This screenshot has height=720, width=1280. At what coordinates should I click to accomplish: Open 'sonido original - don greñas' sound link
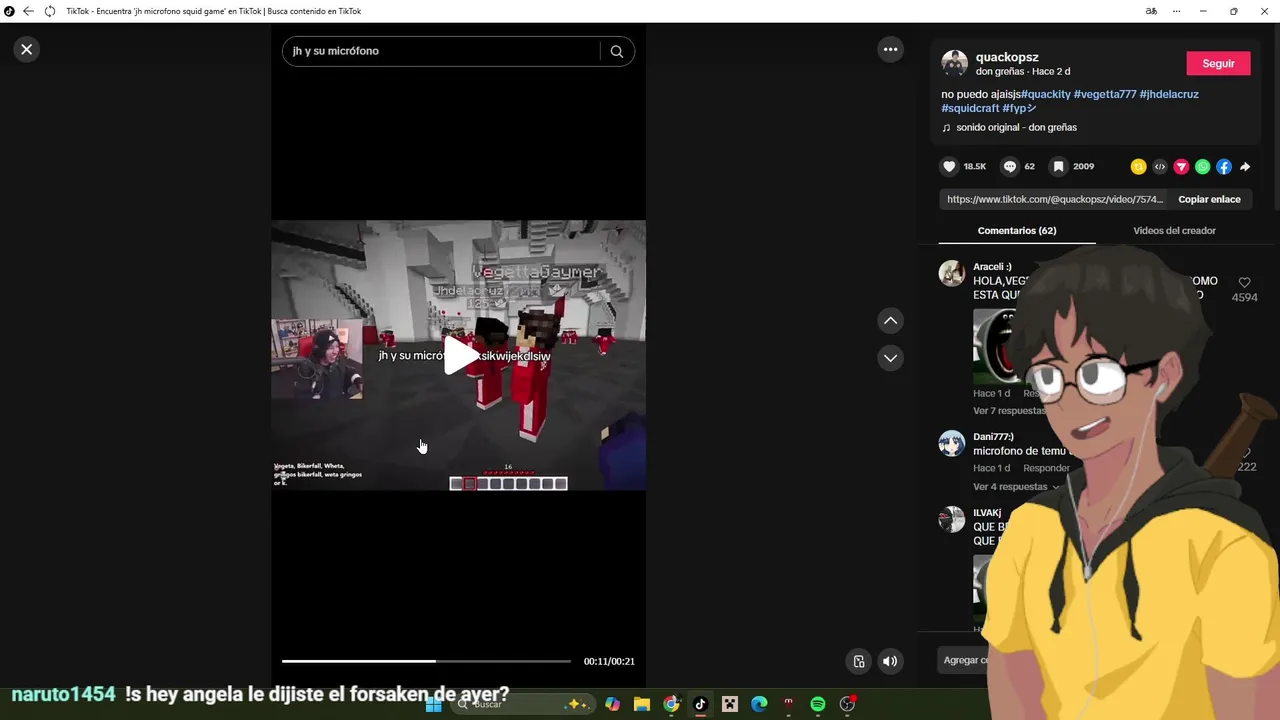pos(1016,127)
